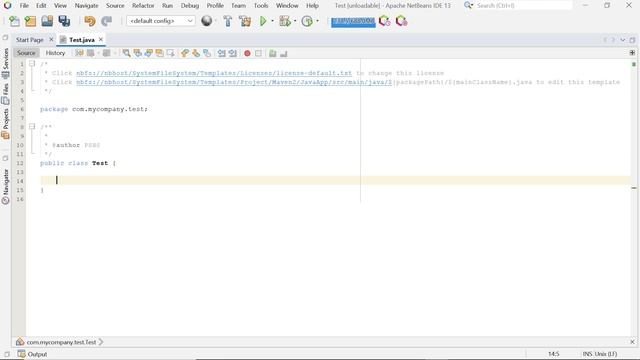This screenshot has width=640, height=360.
Task: Click Find Next Occurrence editor icon
Action: point(149,53)
